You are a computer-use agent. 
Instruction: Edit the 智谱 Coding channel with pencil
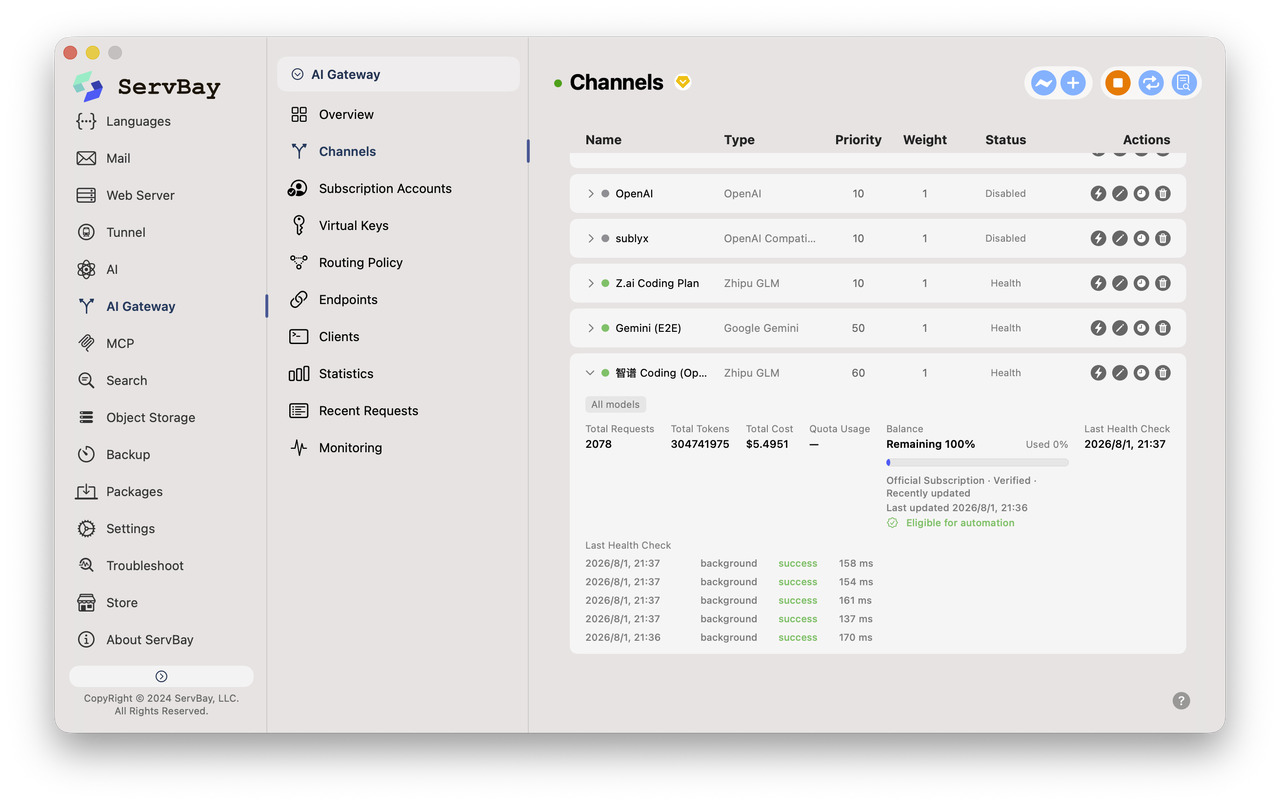pos(1120,373)
